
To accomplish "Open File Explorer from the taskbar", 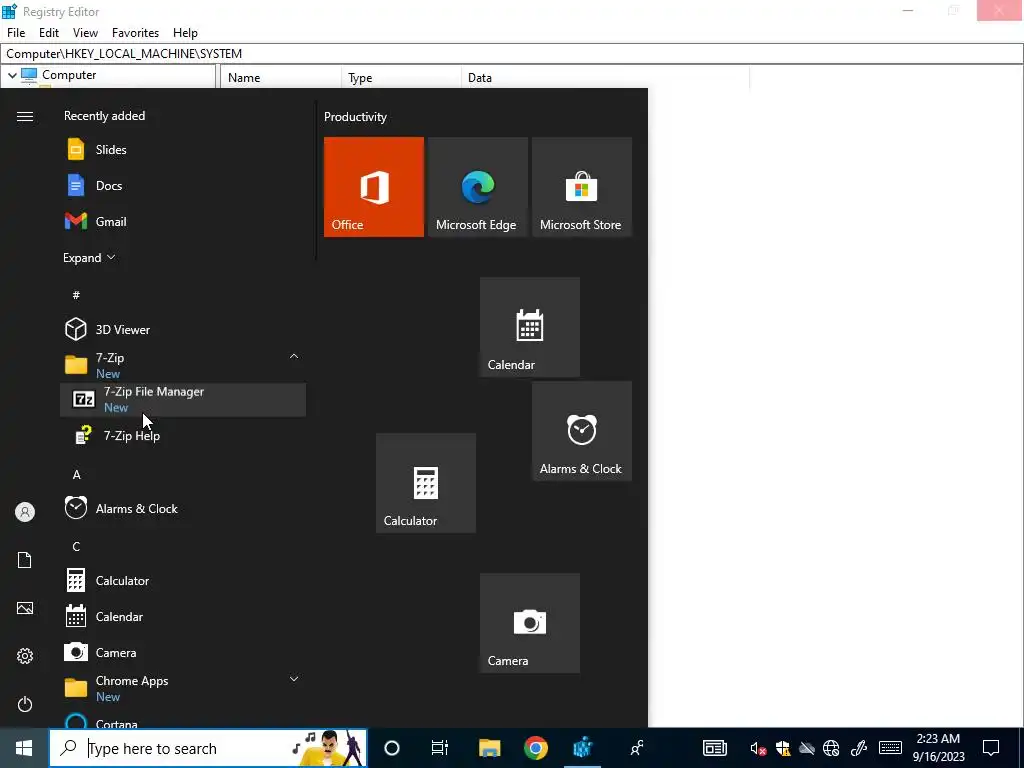I will click(x=489, y=748).
